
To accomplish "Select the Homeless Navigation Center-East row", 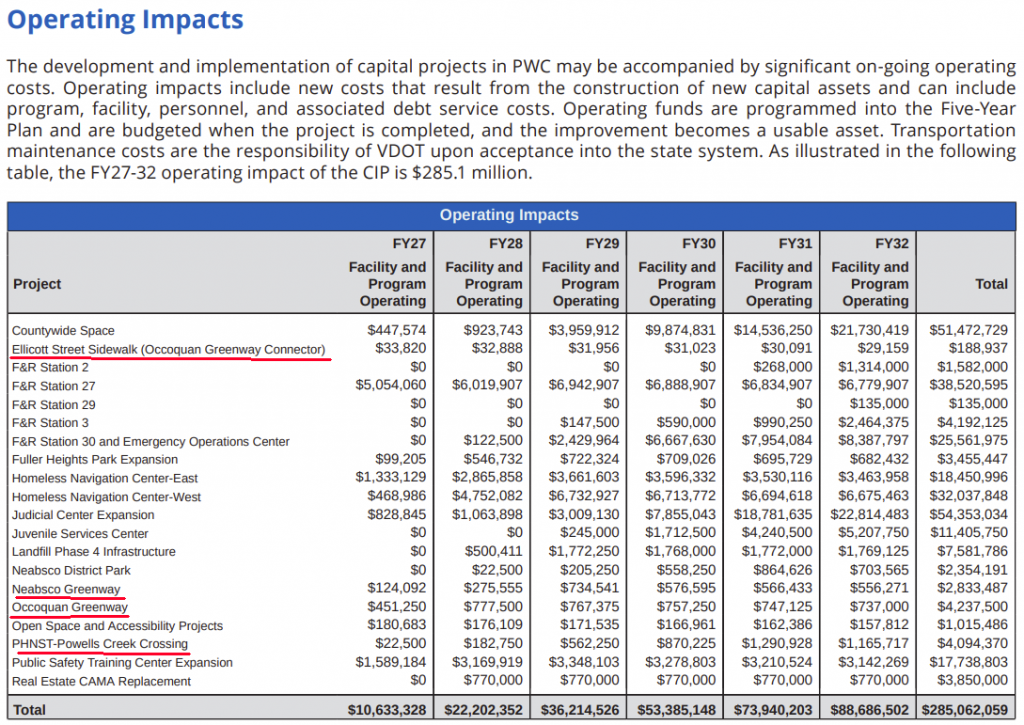I will pos(105,478).
